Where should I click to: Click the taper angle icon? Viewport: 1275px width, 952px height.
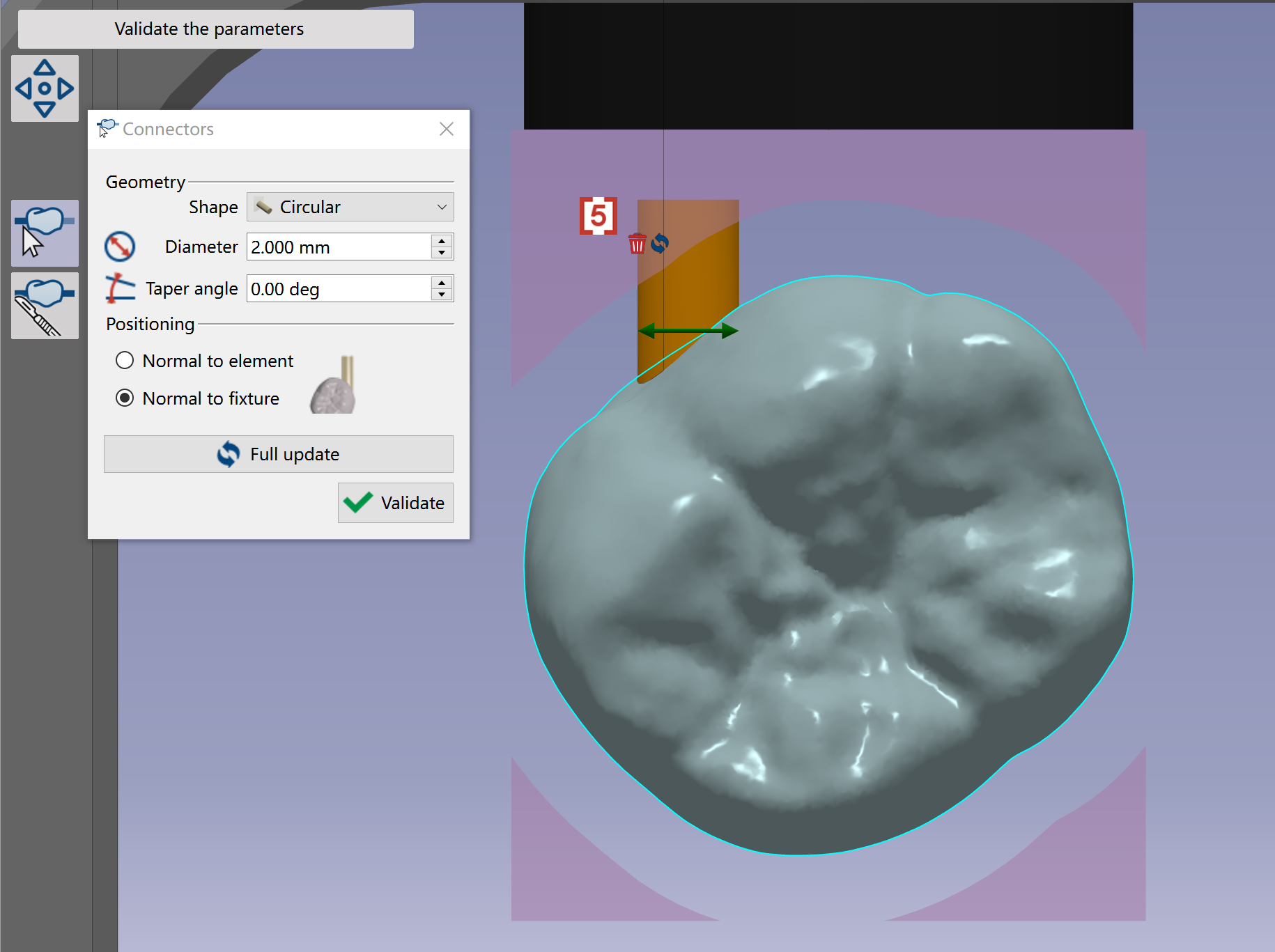120,288
